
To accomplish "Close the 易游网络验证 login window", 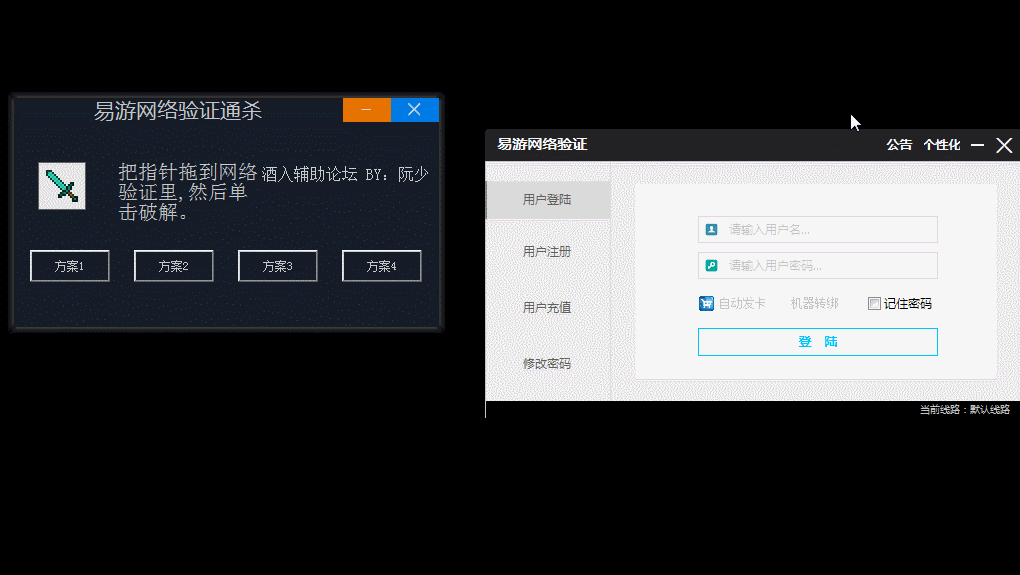I will (x=1004, y=145).
